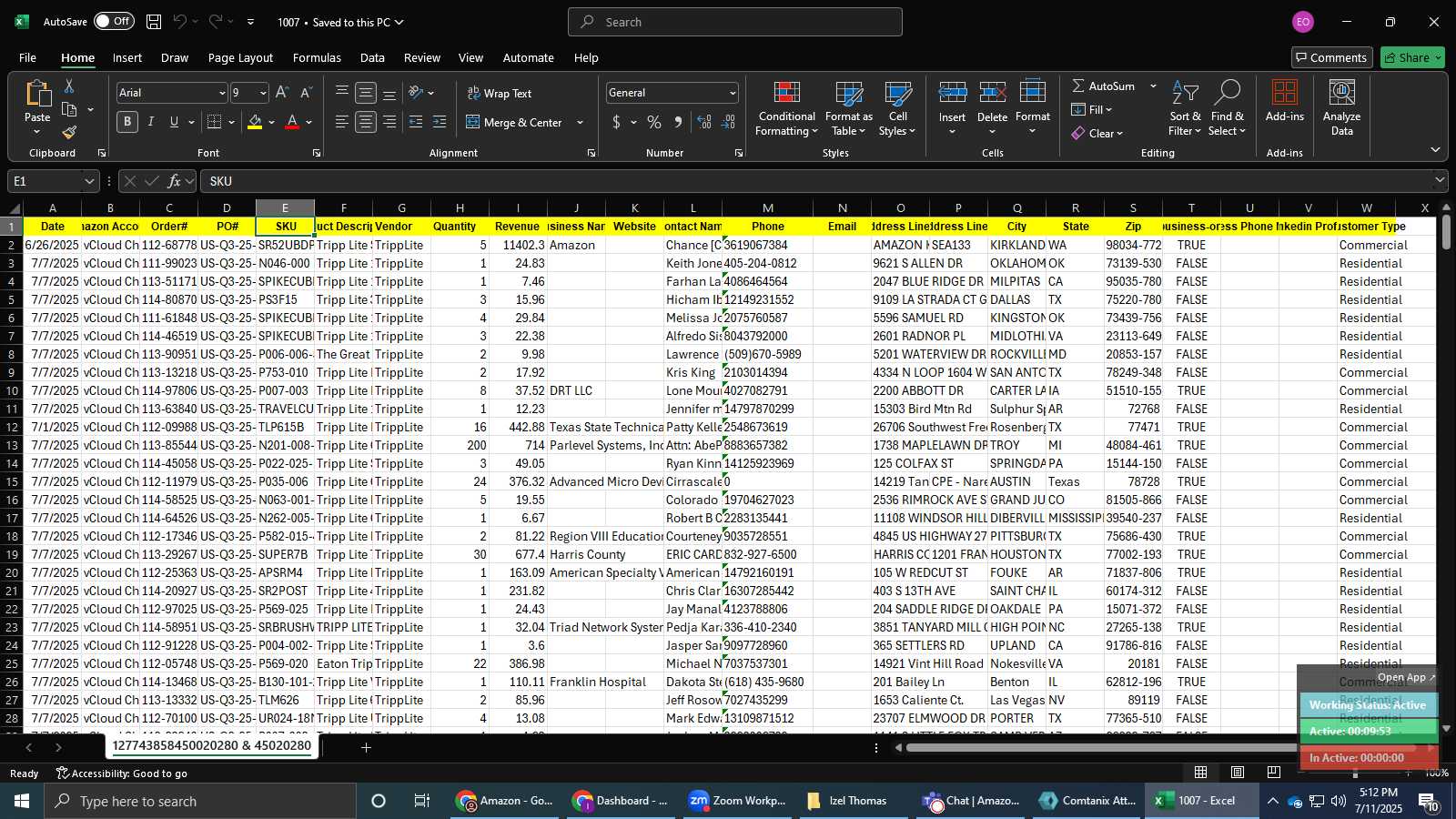
Task: Click the Insert Function fx icon
Action: [x=175, y=181]
